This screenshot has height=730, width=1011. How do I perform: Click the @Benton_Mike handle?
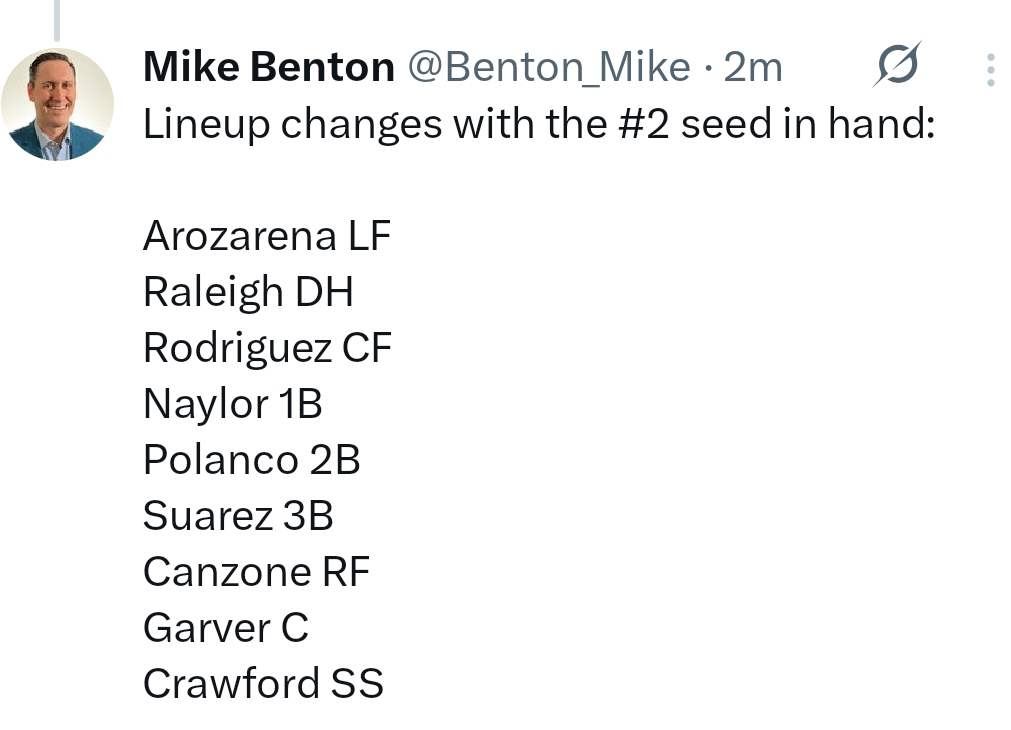(548, 68)
